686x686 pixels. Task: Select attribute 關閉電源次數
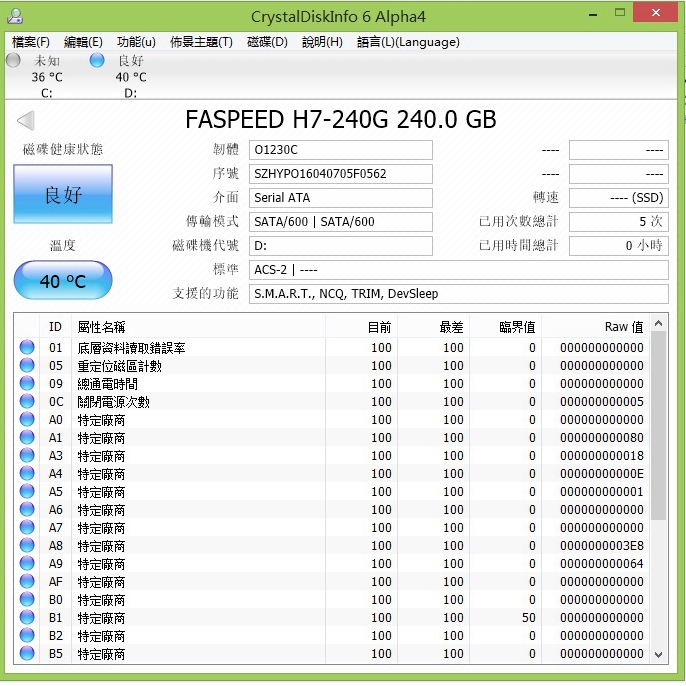[x=113, y=402]
